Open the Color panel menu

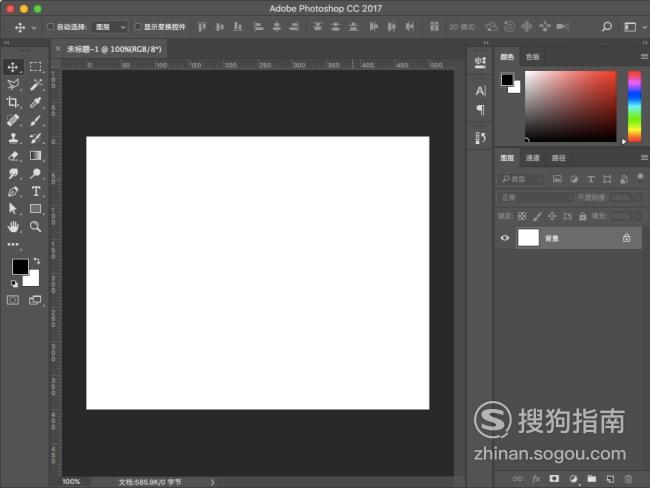tap(644, 56)
